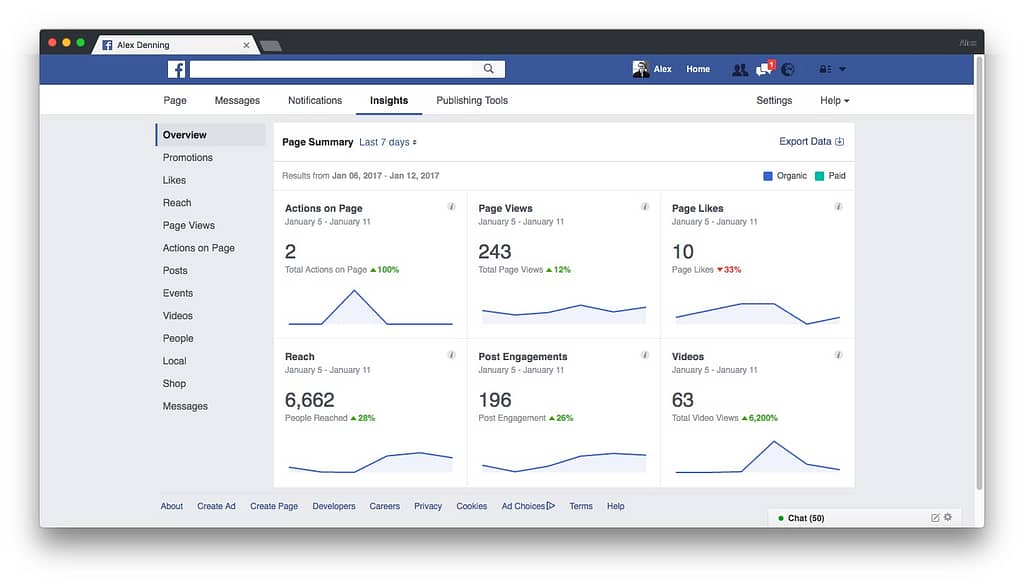
Task: Click the Paid teal legend swatch
Action: pyautogui.click(x=820, y=176)
